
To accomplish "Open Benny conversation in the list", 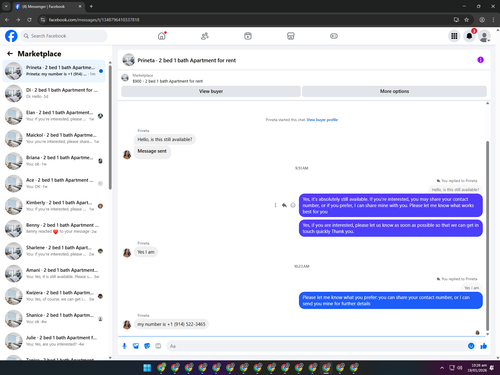I will pyautogui.click(x=54, y=228).
